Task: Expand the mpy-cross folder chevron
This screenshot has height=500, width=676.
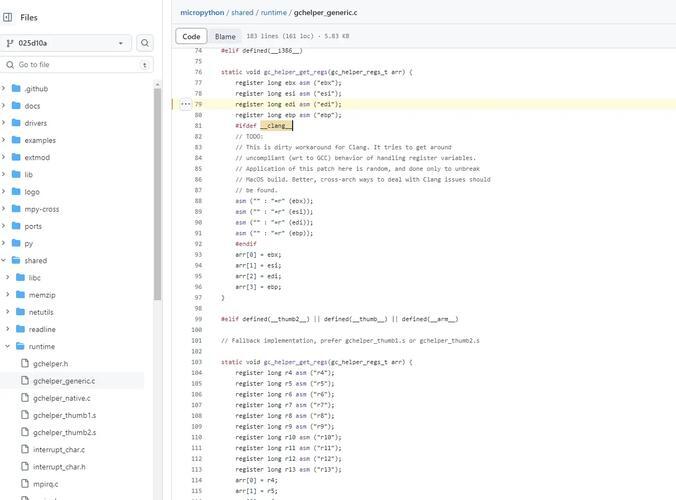Action: (x=3, y=209)
